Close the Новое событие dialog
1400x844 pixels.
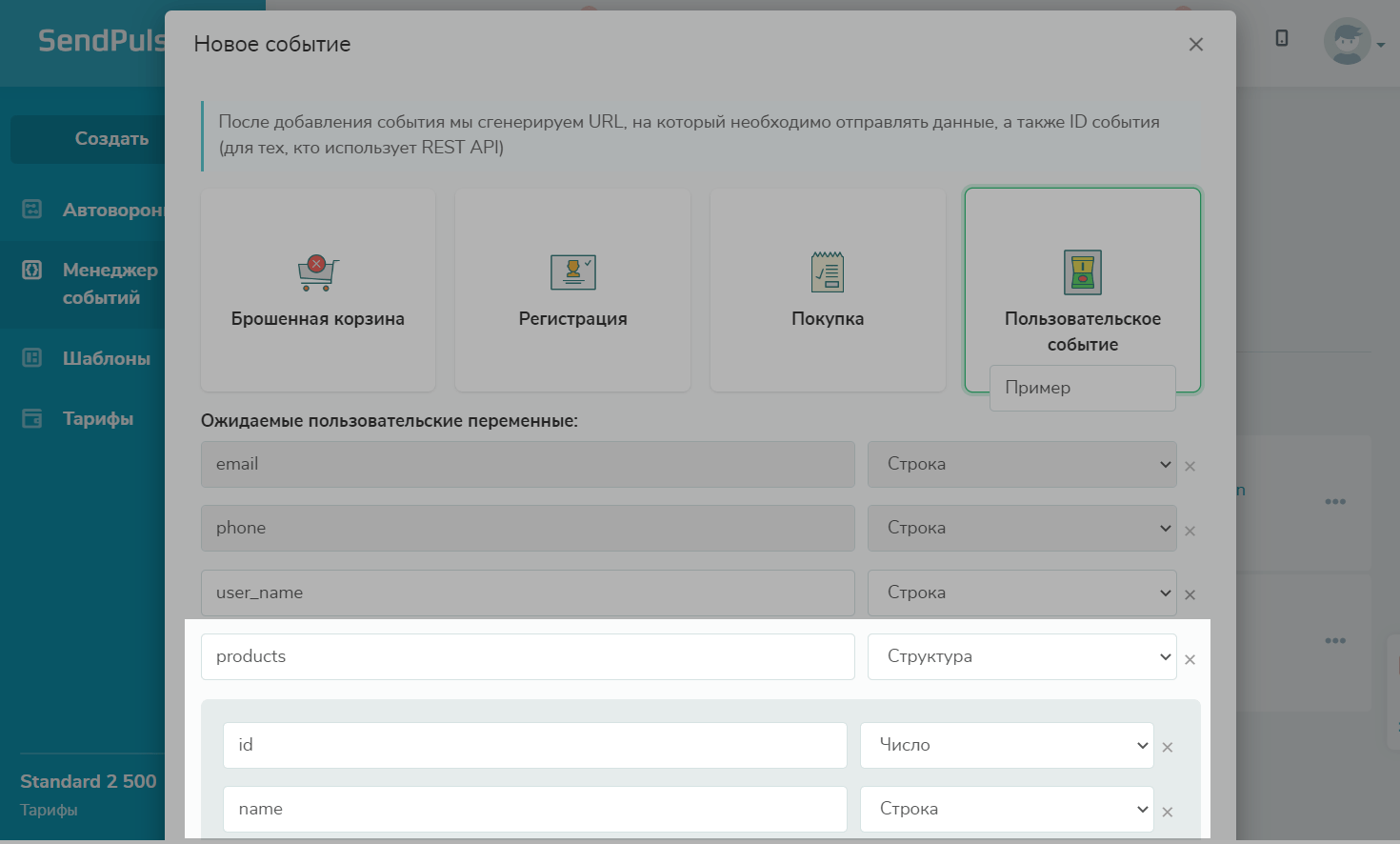pos(1195,45)
